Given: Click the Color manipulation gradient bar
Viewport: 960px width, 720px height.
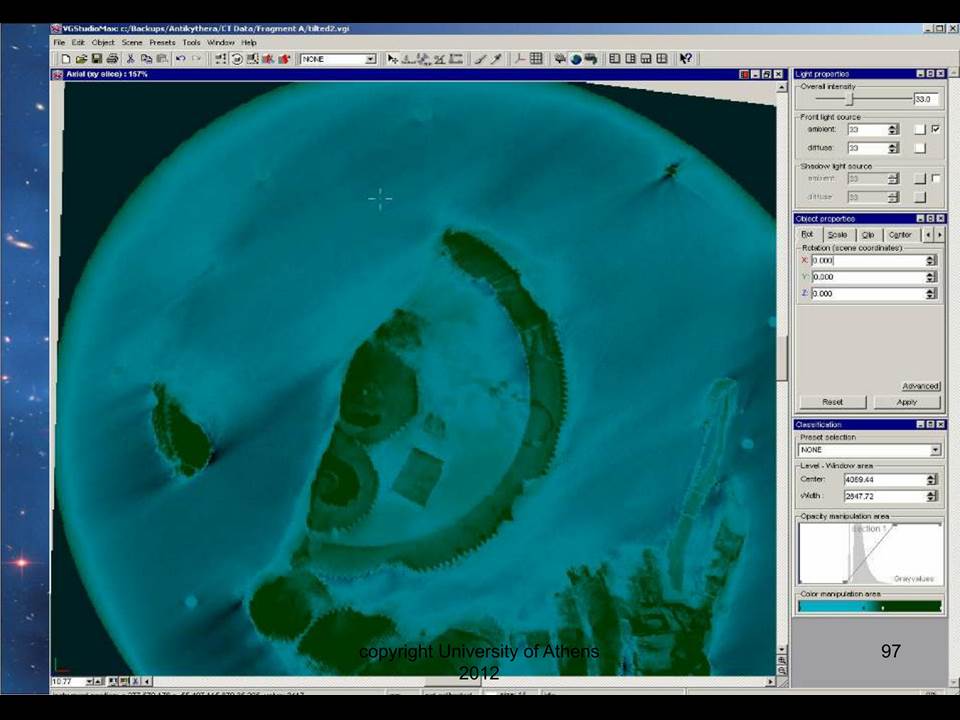Looking at the screenshot, I should coord(869,607).
